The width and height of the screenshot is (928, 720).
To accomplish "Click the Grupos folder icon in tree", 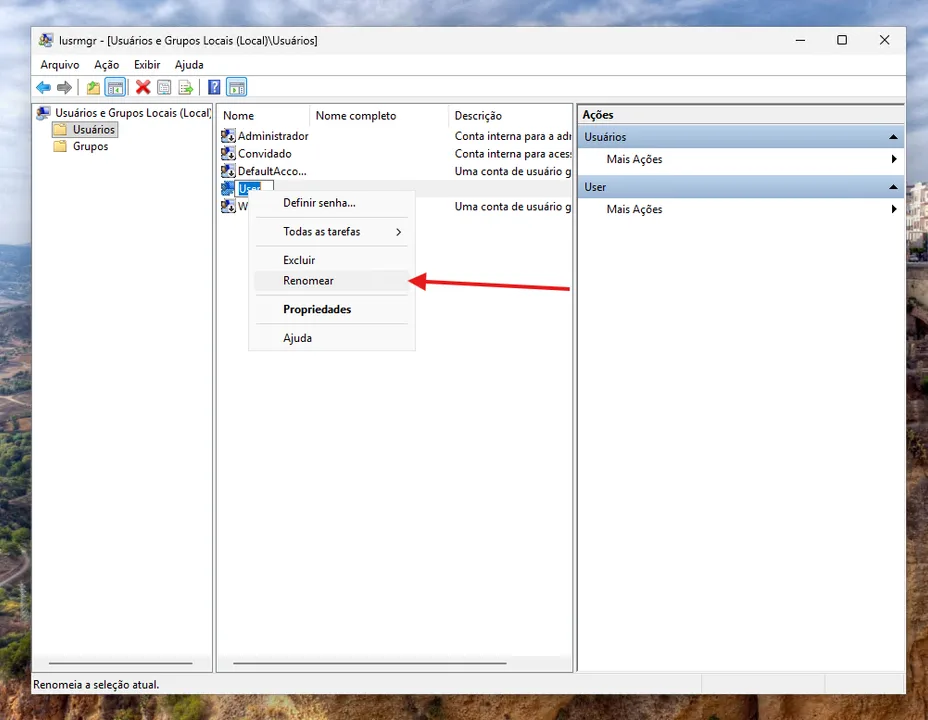I will (60, 146).
